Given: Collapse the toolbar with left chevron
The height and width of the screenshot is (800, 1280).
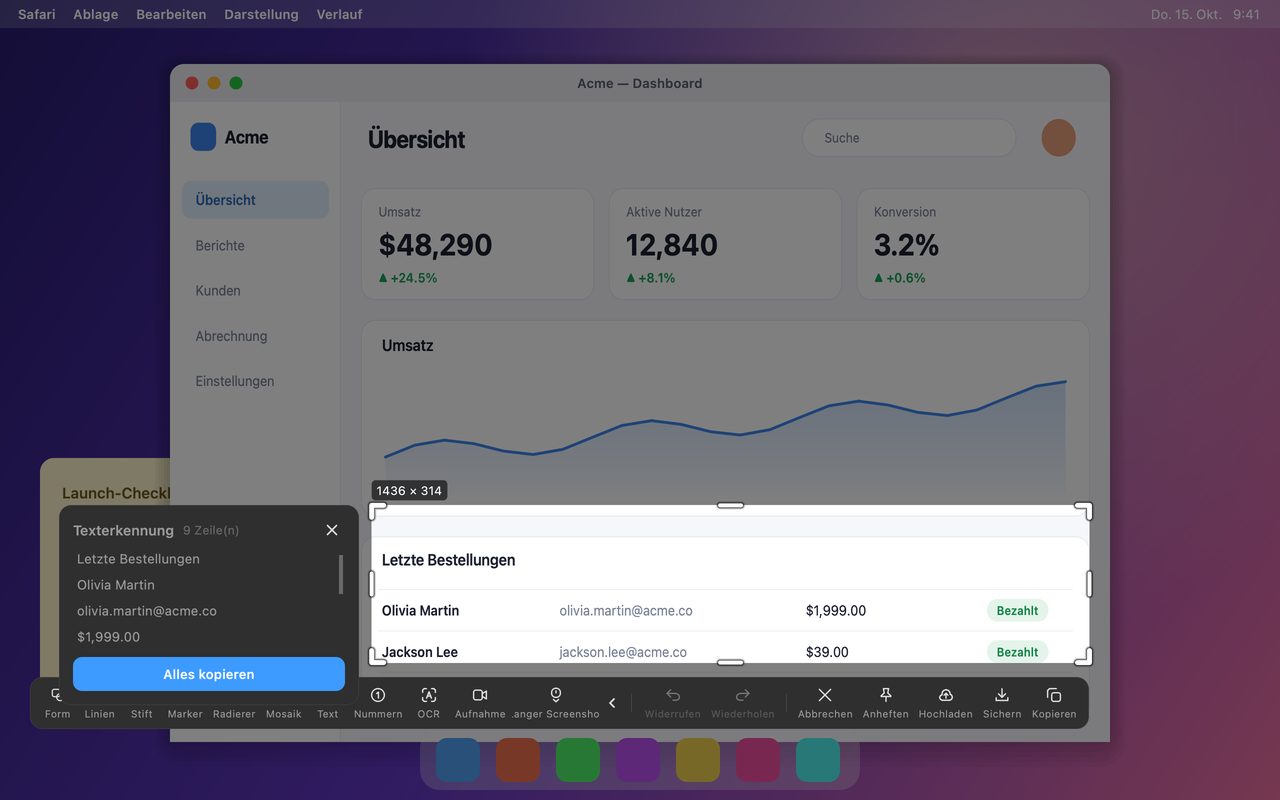Looking at the screenshot, I should click(x=612, y=703).
